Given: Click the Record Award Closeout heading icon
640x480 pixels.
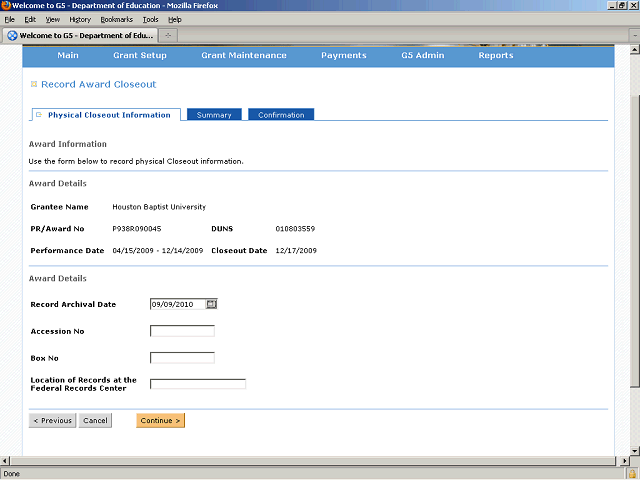Looking at the screenshot, I should pyautogui.click(x=34, y=84).
